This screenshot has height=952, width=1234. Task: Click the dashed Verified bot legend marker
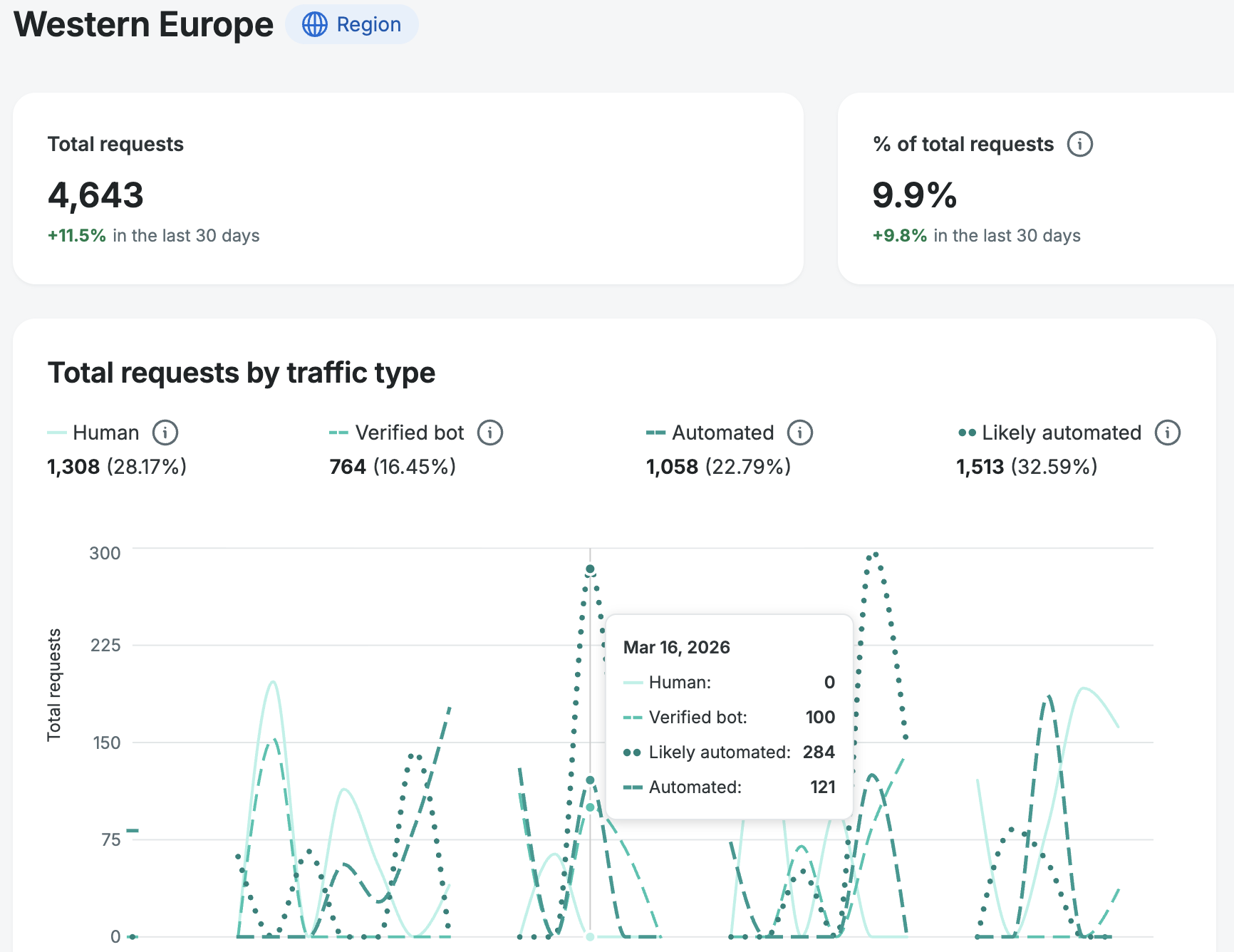[x=338, y=433]
